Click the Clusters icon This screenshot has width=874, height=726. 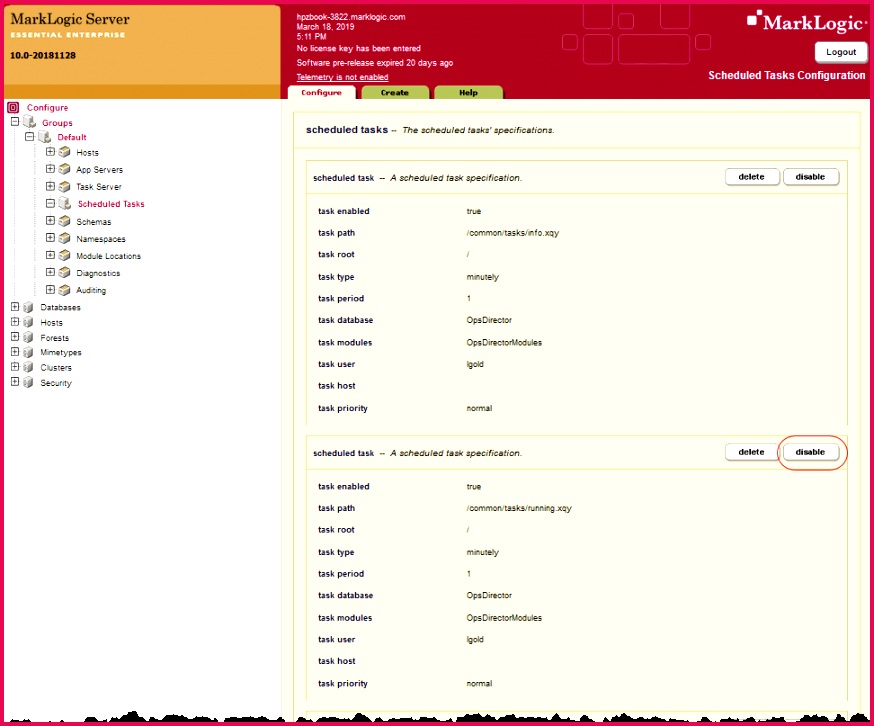point(28,367)
